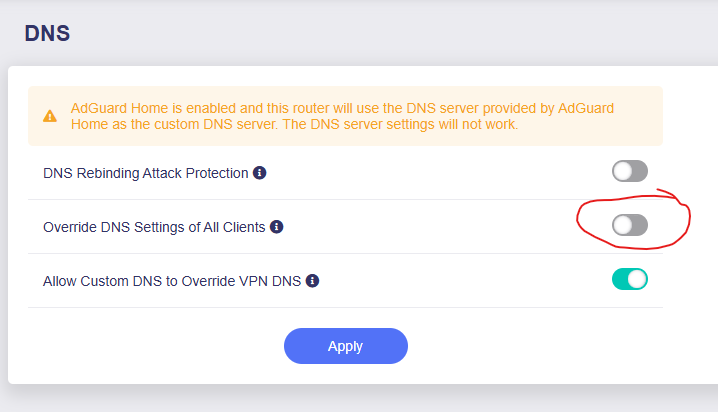Screen dimensions: 718x412
Task: Click the "Allow Custom DNS to Override VPN DNS" label
Action: coord(171,281)
